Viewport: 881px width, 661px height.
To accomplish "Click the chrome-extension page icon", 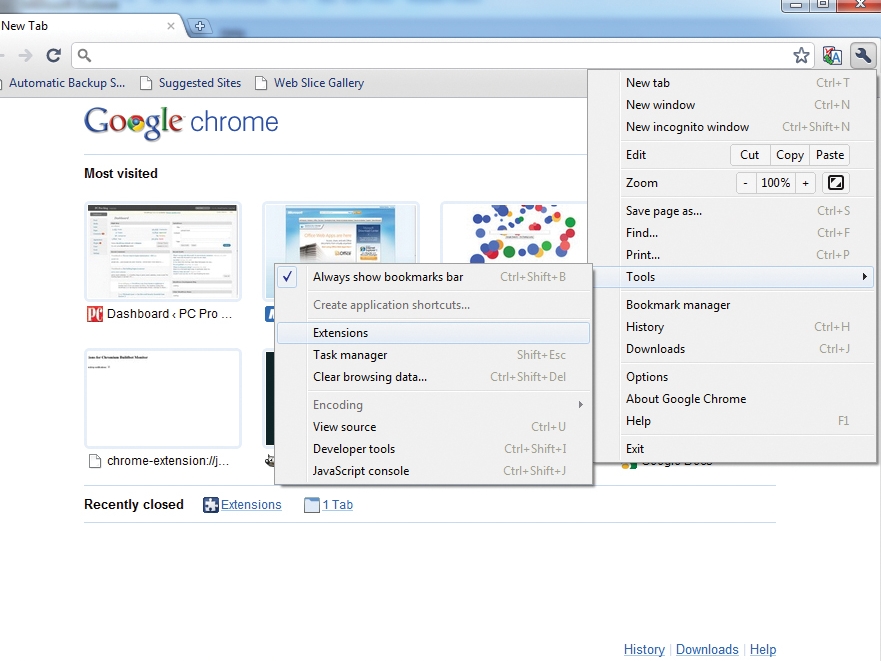I will click(95, 461).
